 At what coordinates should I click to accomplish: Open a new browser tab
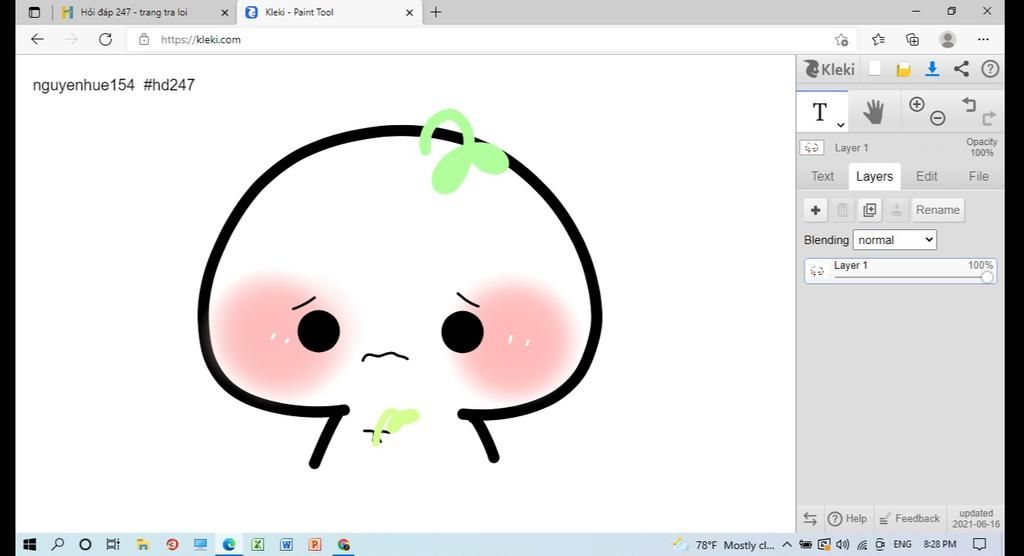436,12
